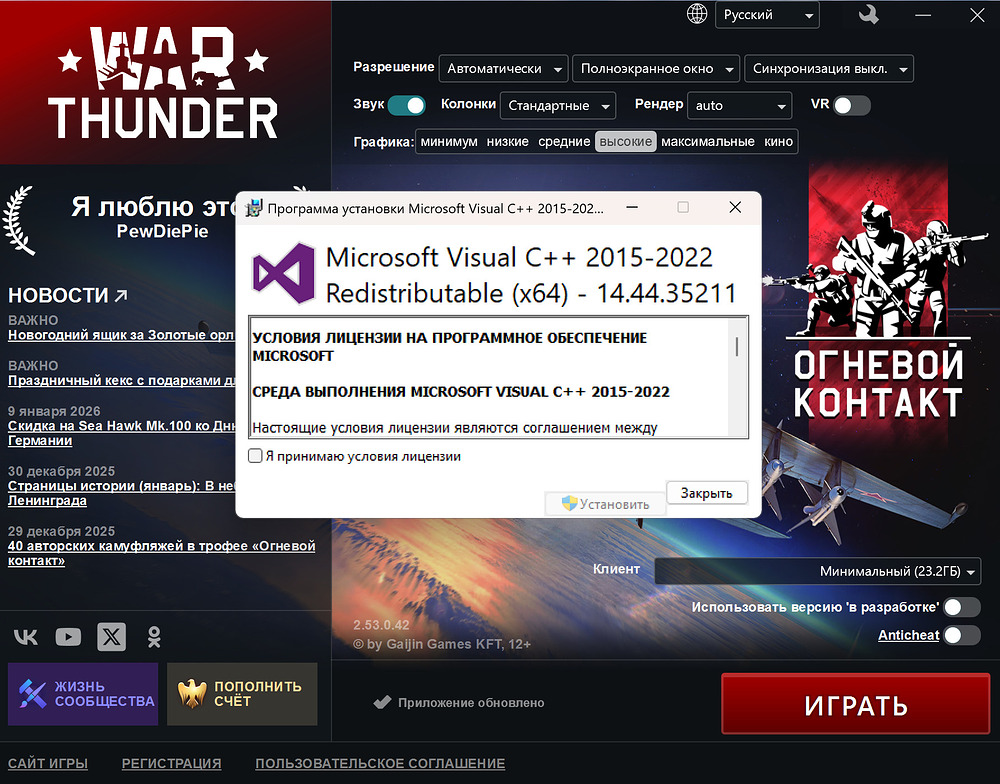Enable the VR toggle
Viewport: 1000px width, 784px height.
point(852,105)
